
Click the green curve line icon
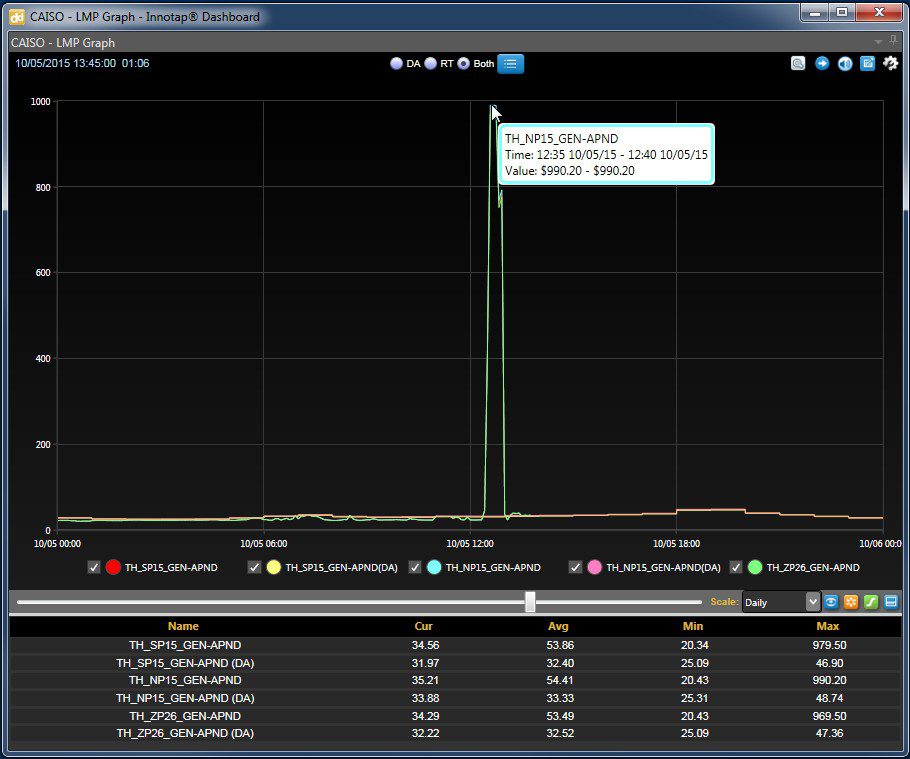tap(871, 602)
